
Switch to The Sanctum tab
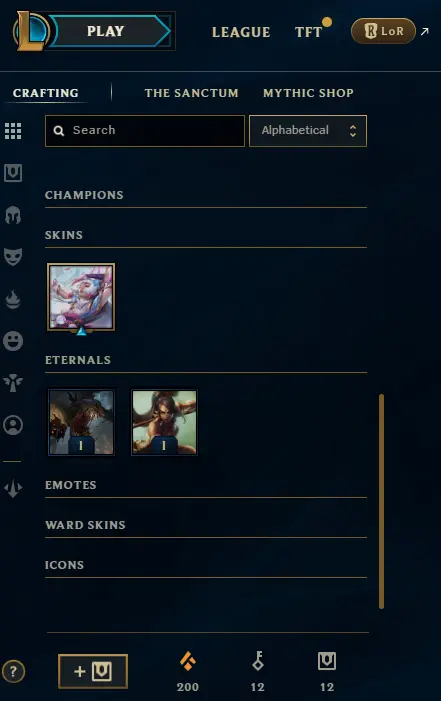pos(191,93)
